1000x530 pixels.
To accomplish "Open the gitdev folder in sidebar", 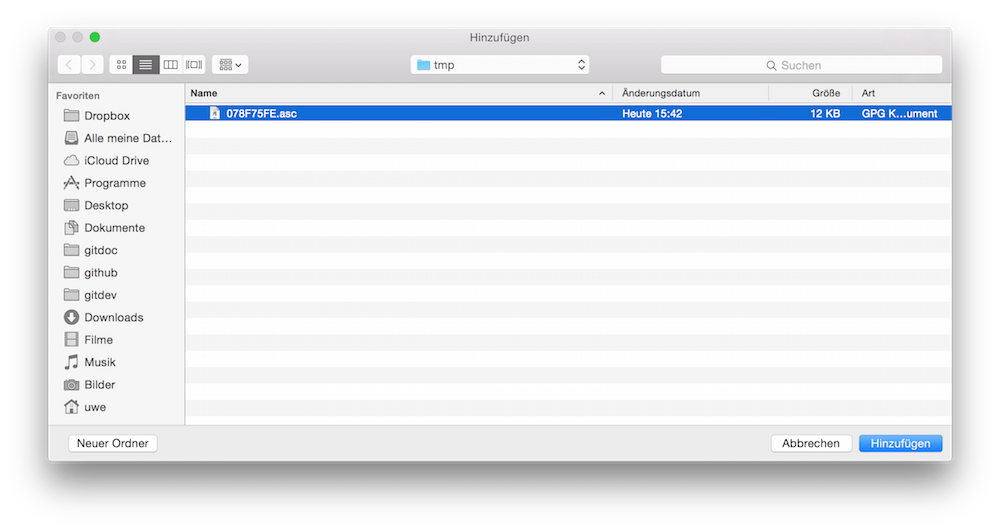I will [117, 295].
